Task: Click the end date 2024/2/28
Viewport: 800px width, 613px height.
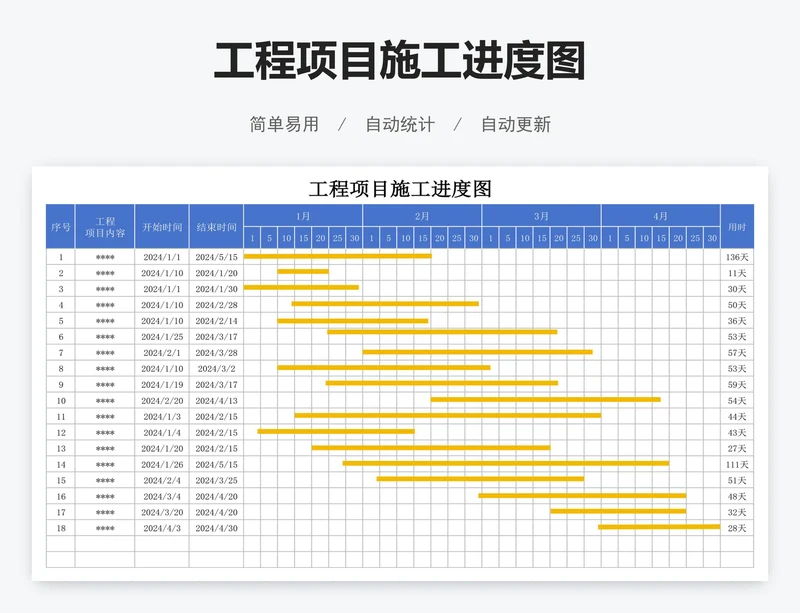Action: [216, 305]
